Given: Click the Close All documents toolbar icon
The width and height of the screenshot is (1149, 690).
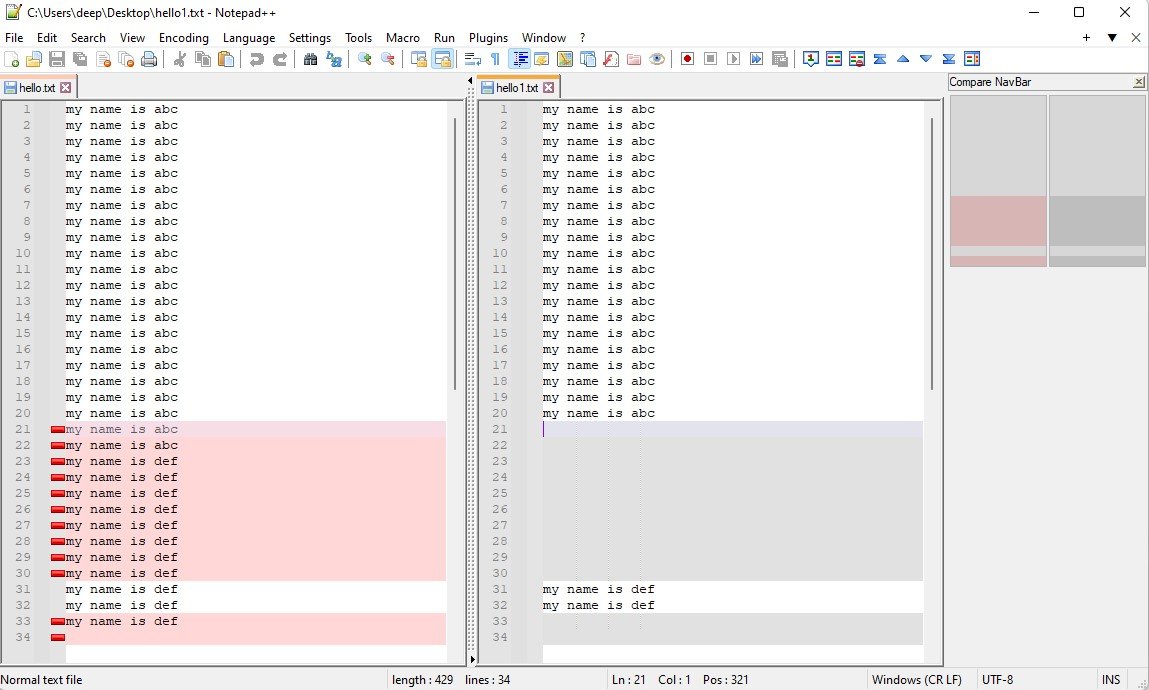Looking at the screenshot, I should [126, 59].
